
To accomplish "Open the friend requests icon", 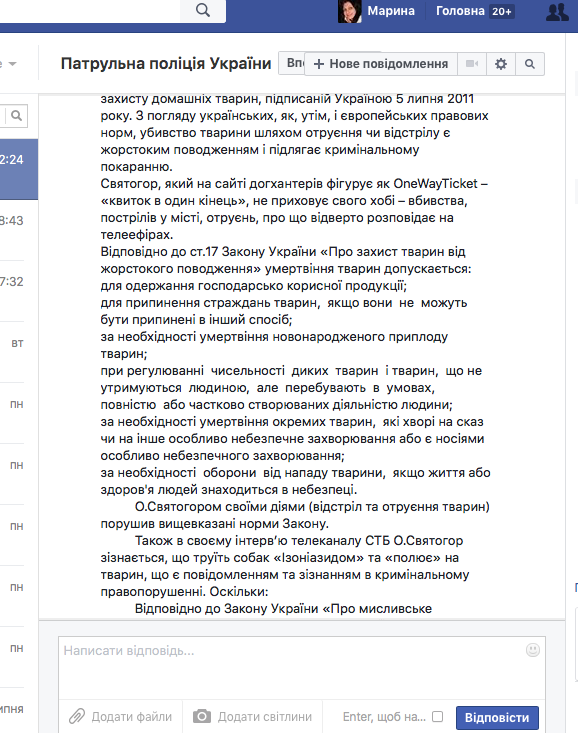I will (x=557, y=11).
